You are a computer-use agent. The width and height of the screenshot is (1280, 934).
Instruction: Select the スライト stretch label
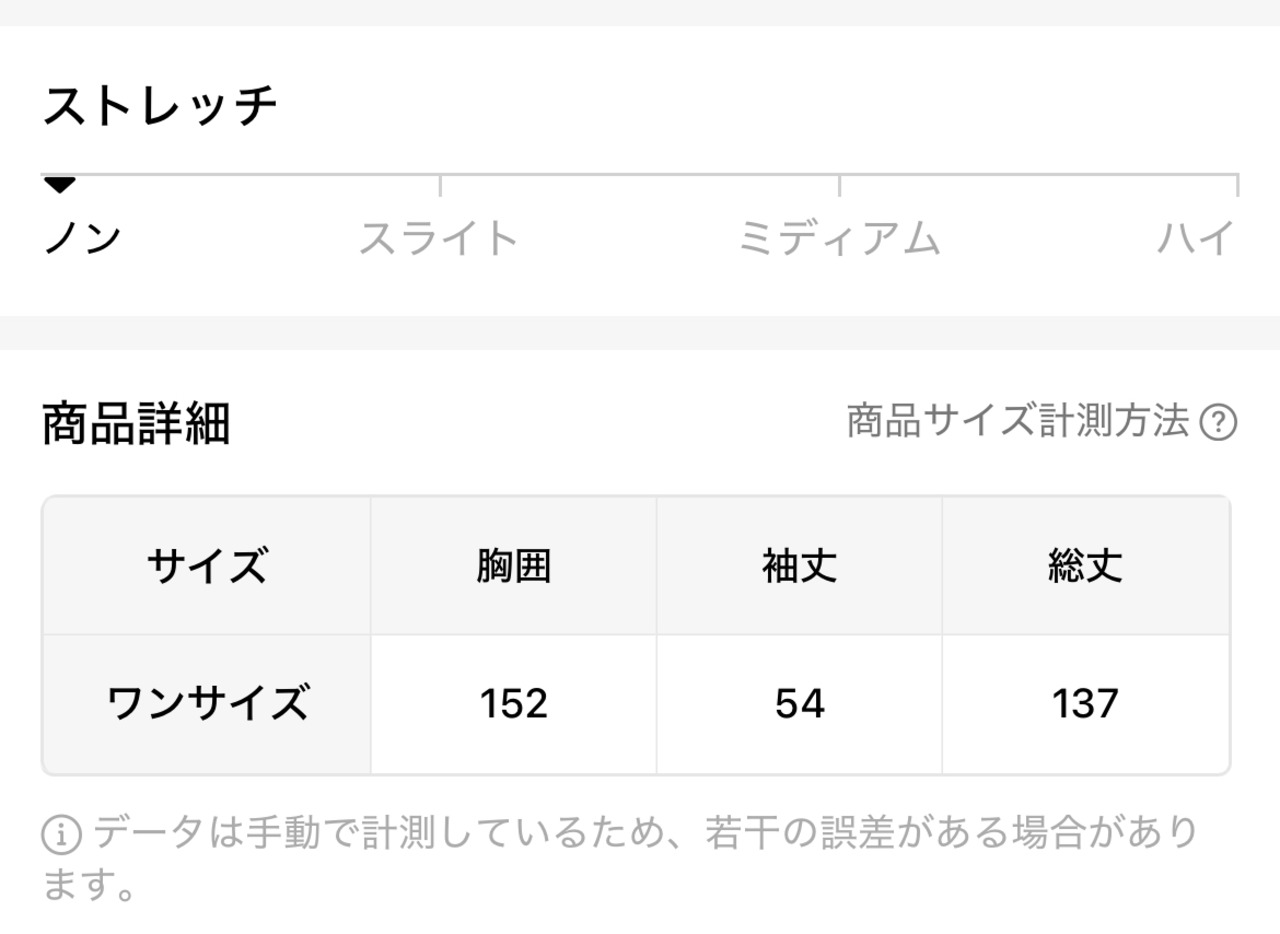tap(439, 239)
